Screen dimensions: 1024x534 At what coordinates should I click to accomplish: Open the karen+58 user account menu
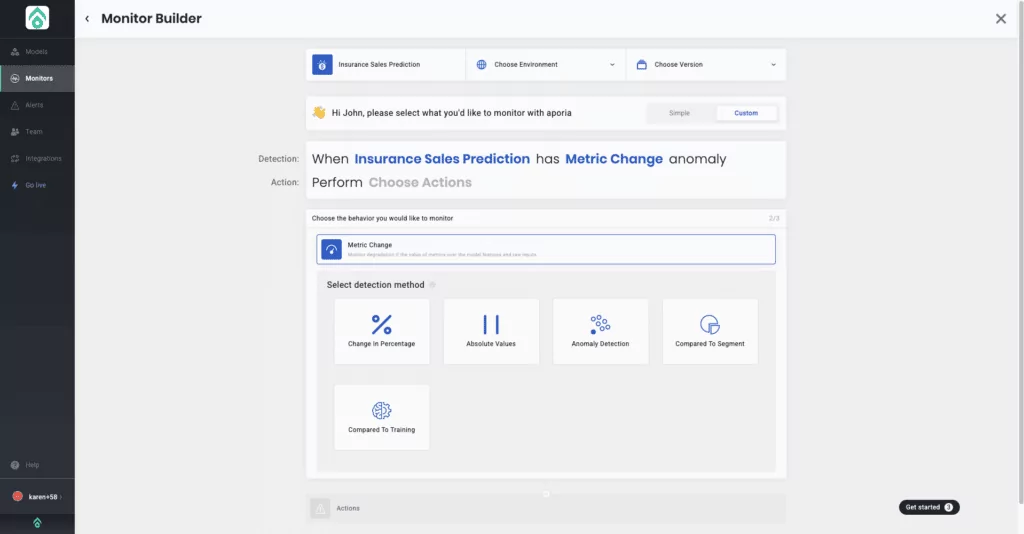pyautogui.click(x=37, y=497)
